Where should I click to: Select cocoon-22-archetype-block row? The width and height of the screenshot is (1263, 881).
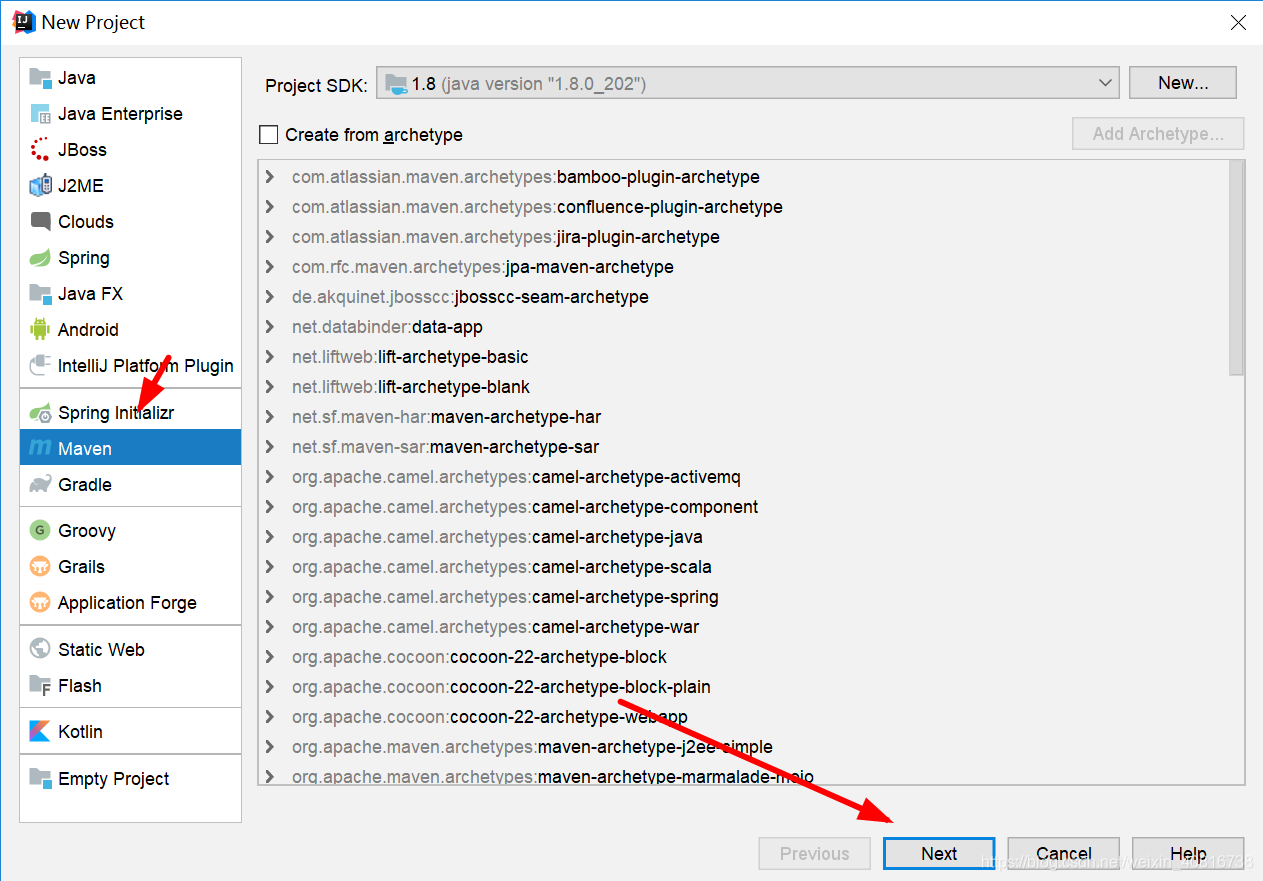(743, 657)
